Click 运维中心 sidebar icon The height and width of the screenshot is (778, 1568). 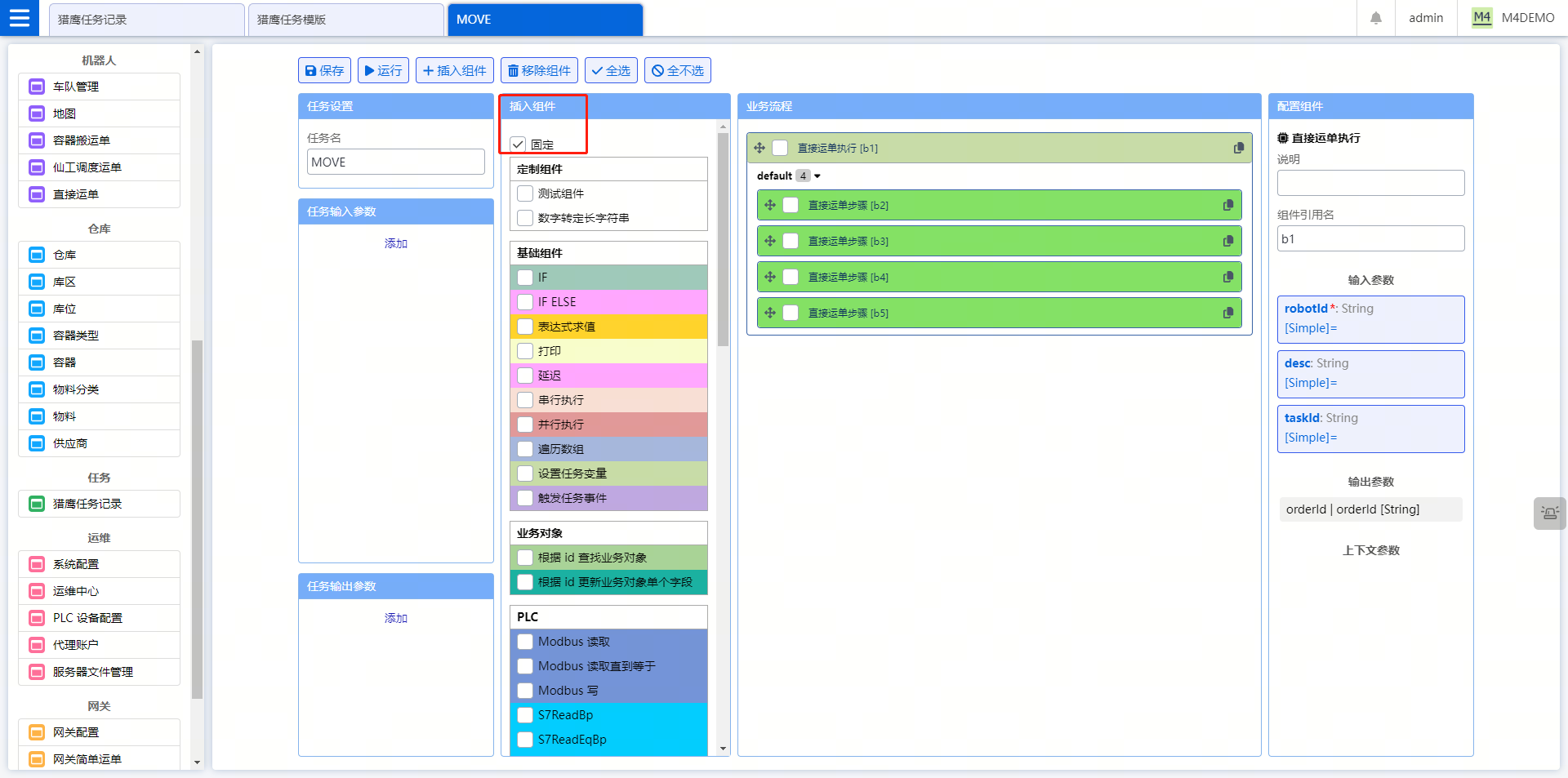tap(37, 591)
